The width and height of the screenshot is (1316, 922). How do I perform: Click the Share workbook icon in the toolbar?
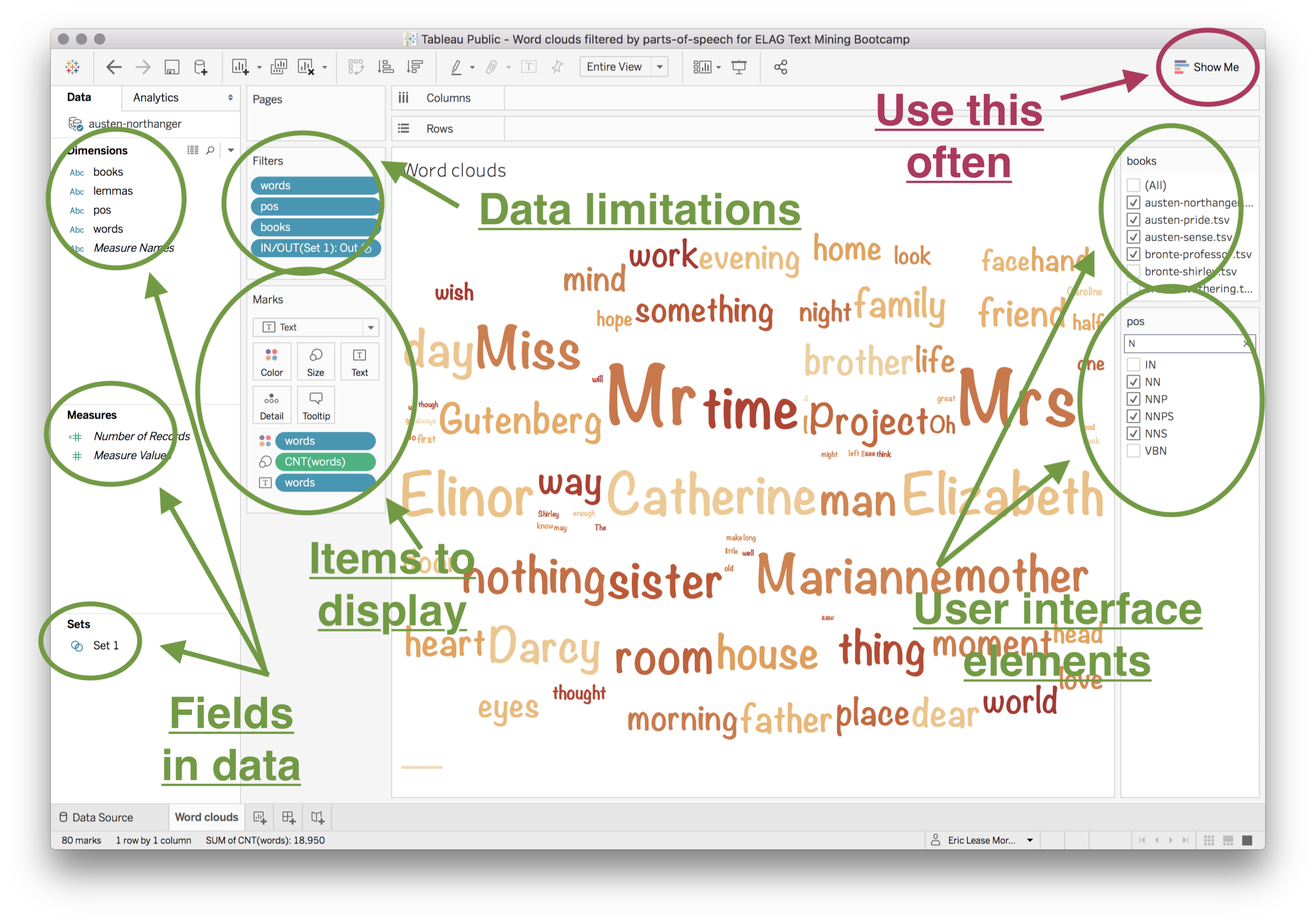coord(781,67)
